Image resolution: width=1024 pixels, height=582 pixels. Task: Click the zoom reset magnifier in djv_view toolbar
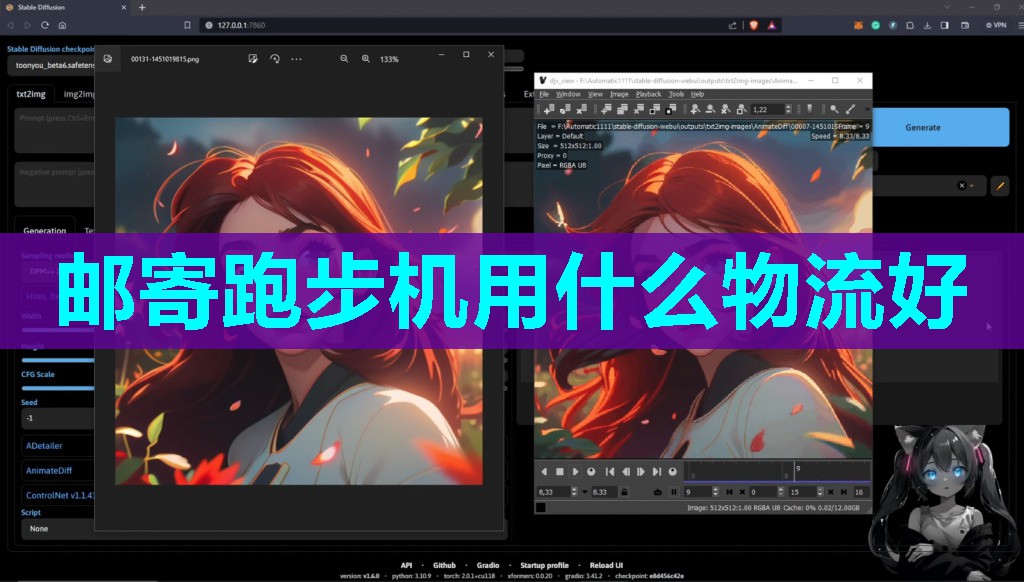tap(726, 109)
